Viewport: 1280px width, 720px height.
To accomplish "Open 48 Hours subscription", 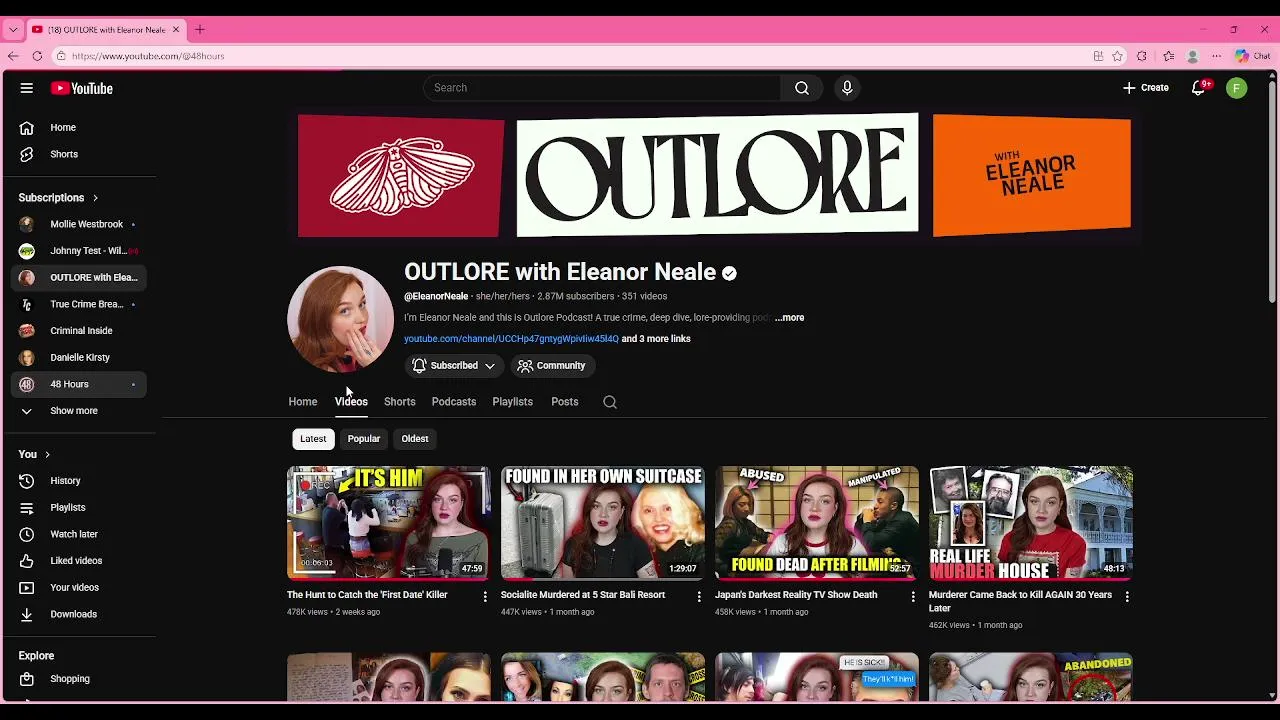I will click(x=80, y=384).
